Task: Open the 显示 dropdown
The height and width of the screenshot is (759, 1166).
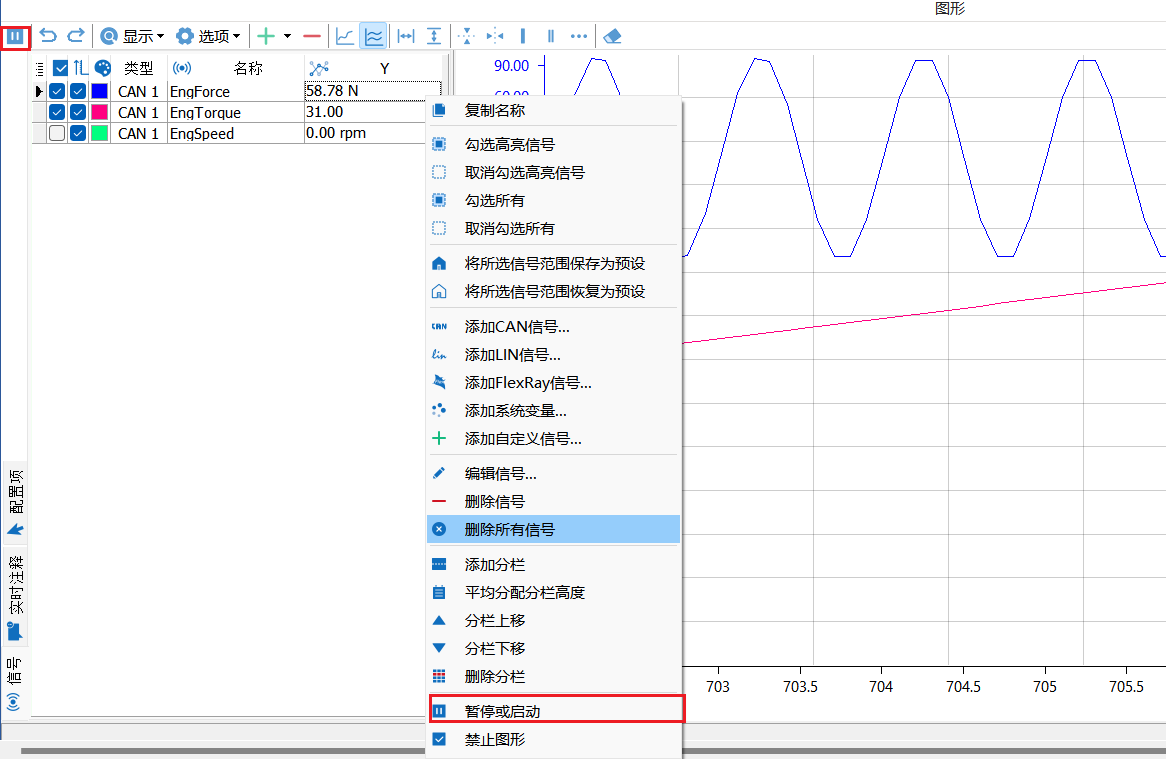Action: (132, 36)
